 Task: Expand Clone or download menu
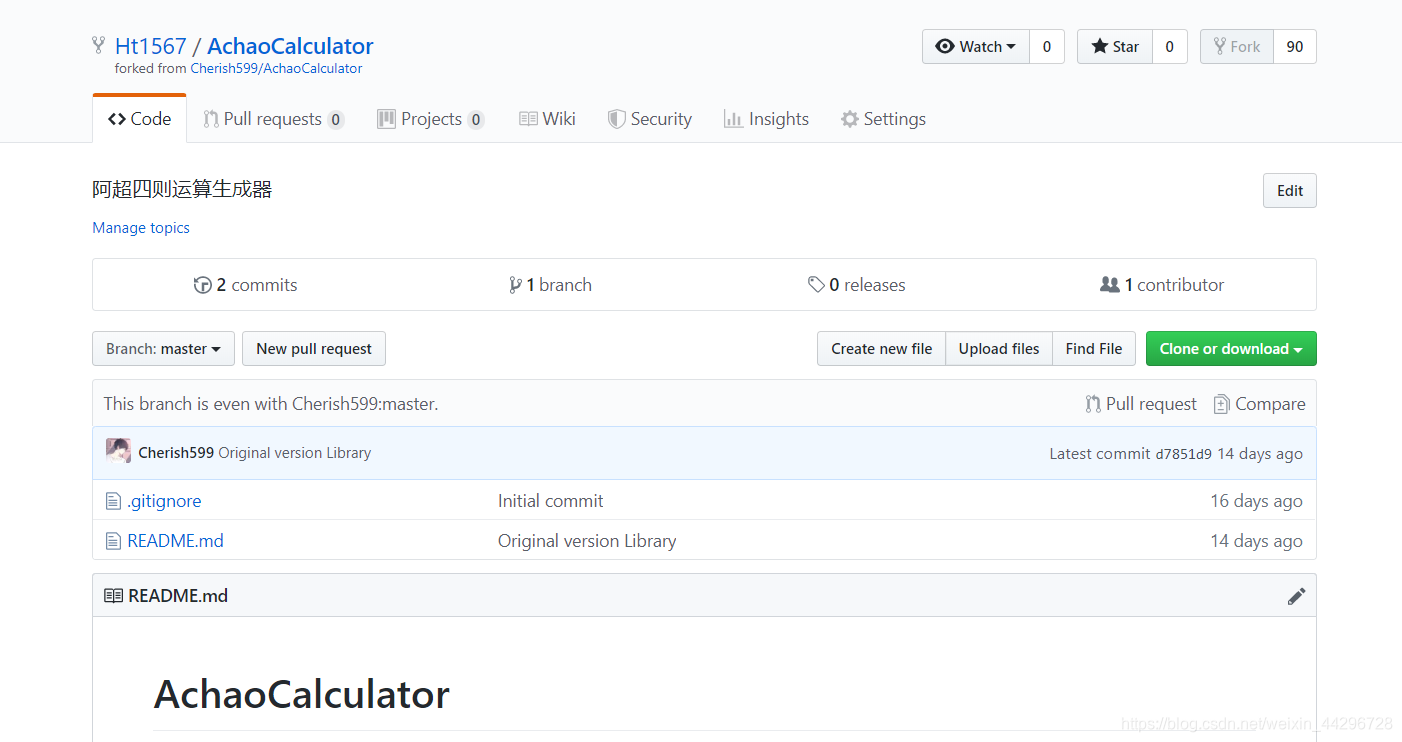click(x=1231, y=349)
